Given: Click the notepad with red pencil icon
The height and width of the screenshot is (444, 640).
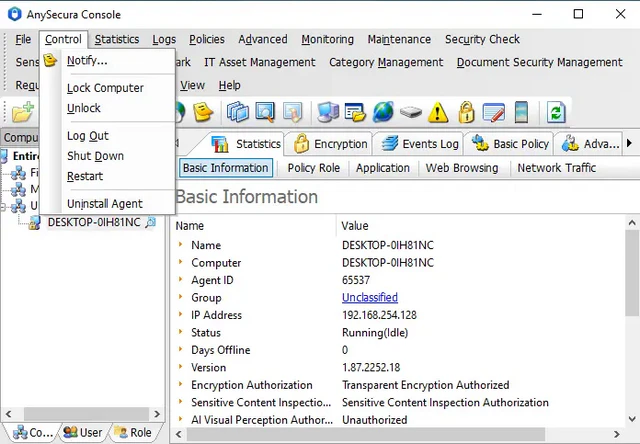Looking at the screenshot, I should point(493,113).
